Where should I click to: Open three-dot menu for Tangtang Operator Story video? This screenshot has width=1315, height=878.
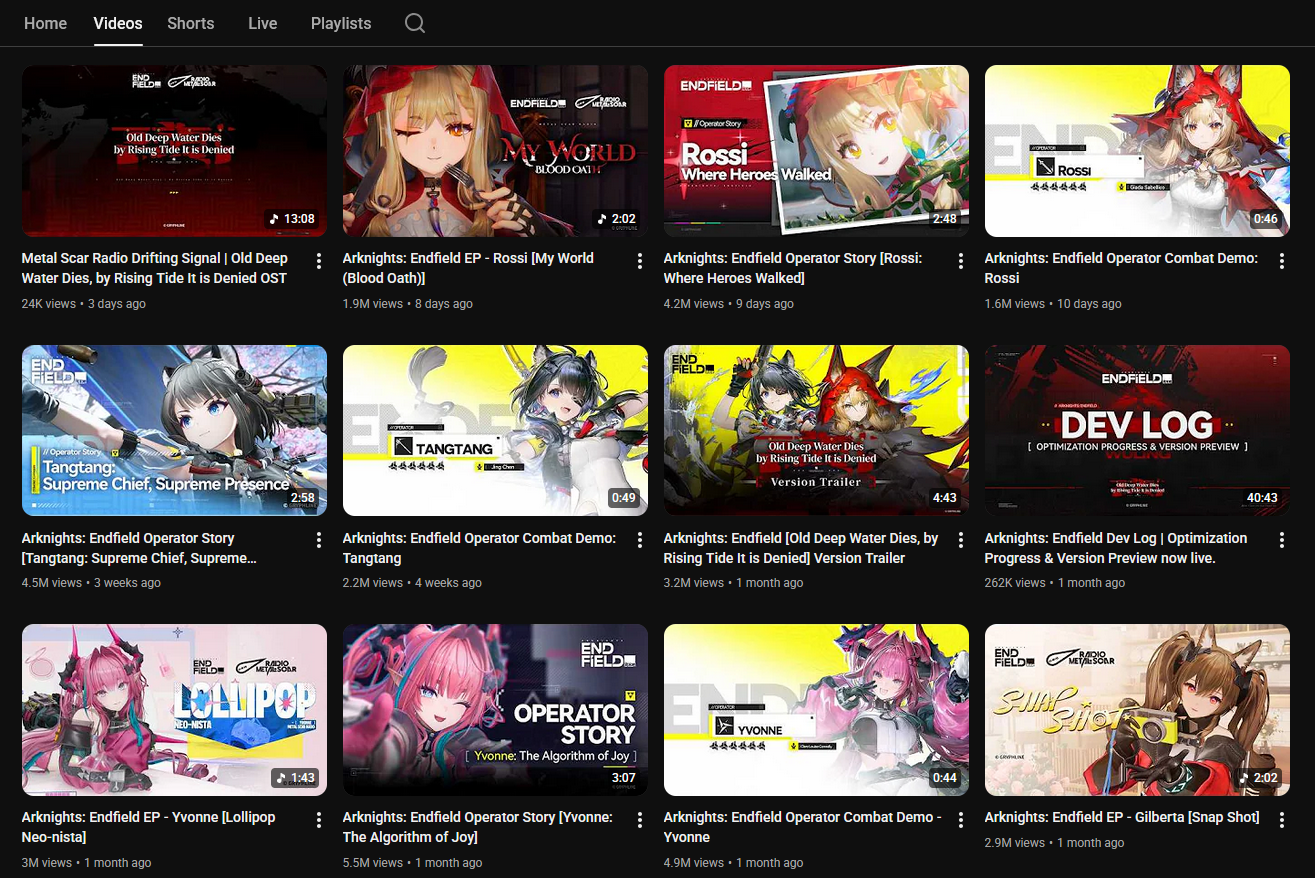pos(319,540)
